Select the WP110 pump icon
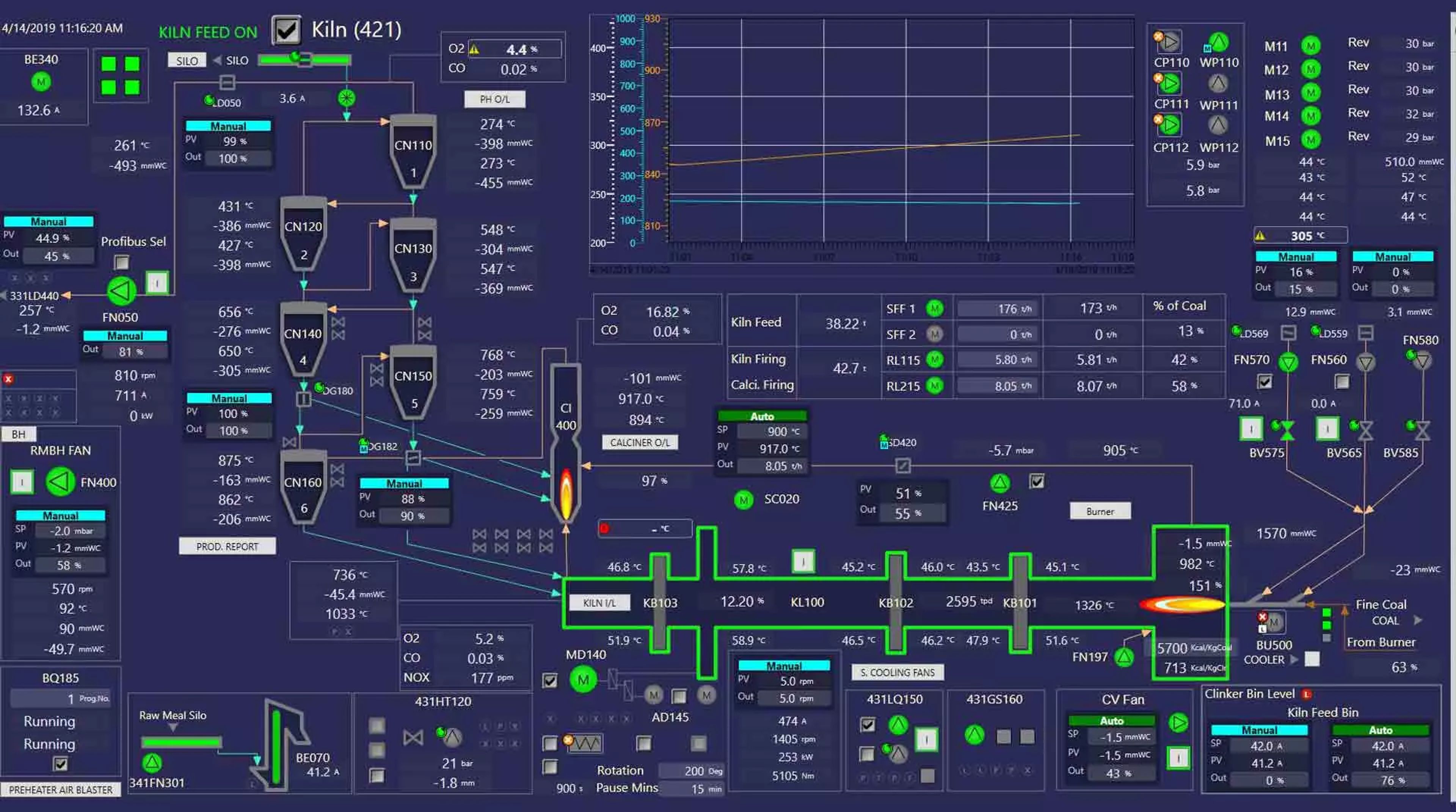1456x812 pixels. [x=1219, y=42]
